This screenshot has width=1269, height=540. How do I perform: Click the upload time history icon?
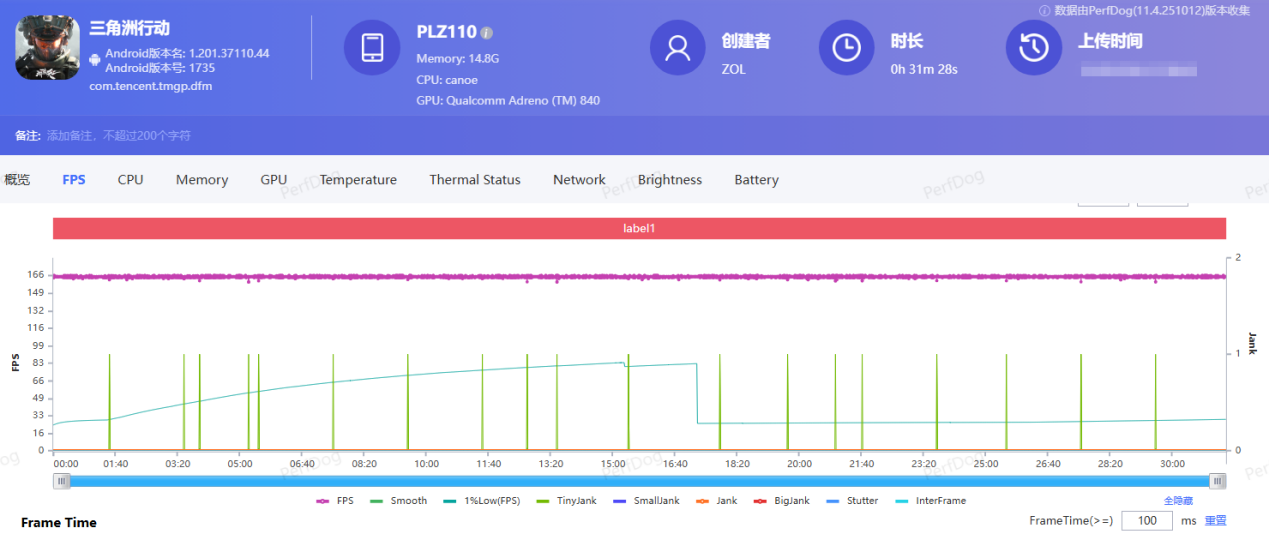pos(1033,48)
